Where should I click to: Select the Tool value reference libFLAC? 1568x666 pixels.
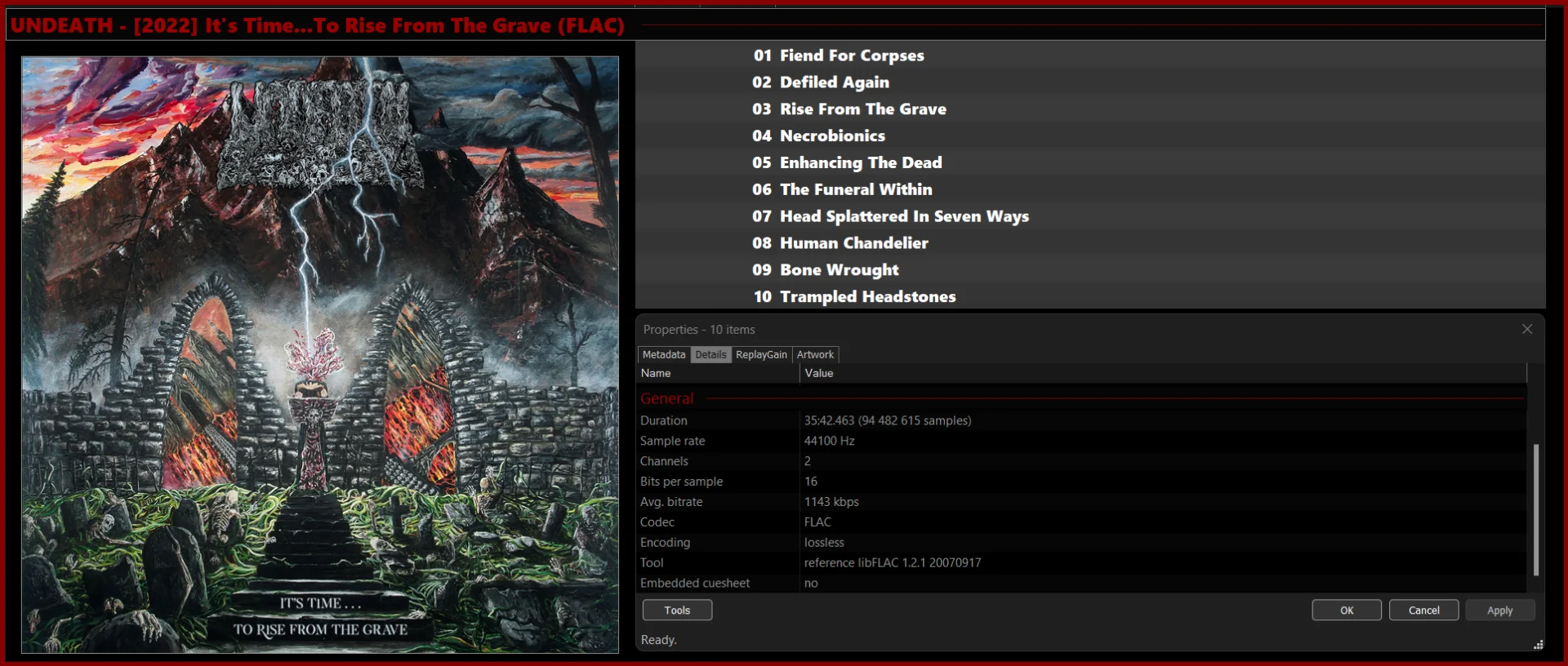tap(893, 562)
